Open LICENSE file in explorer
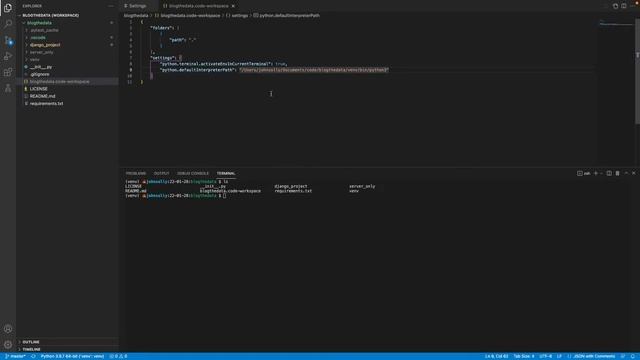 (67, 89)
